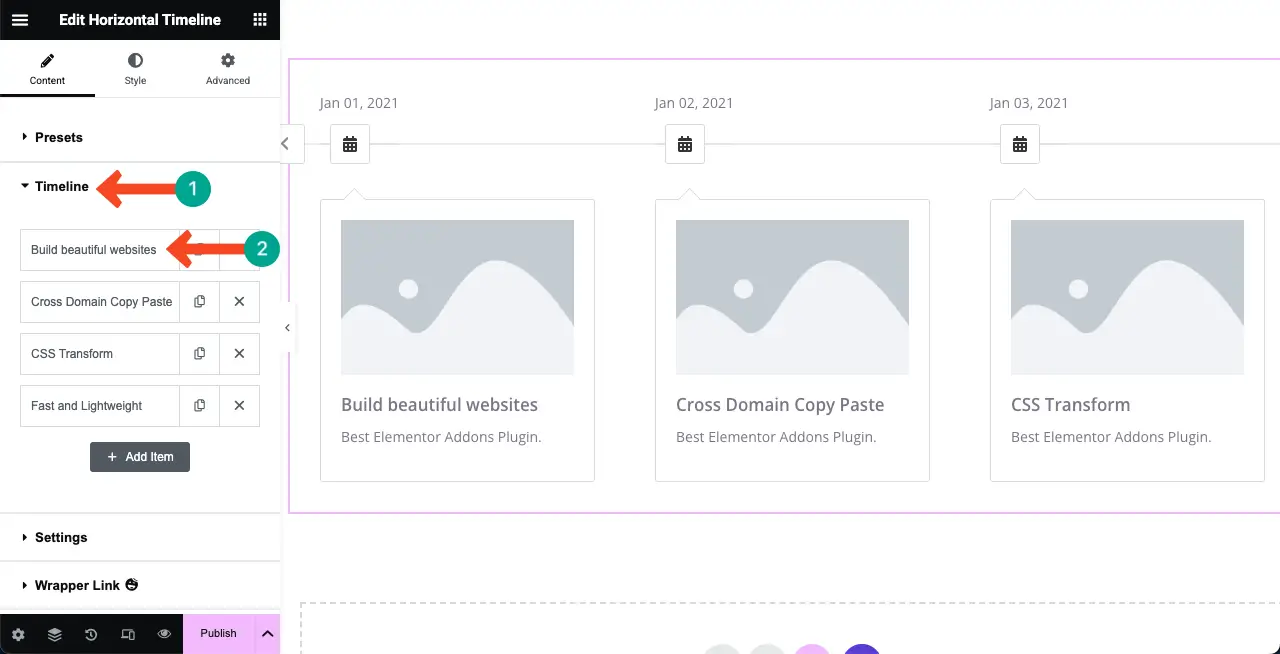This screenshot has width=1280, height=654.
Task: Switch to the Style tab
Action: pos(135,69)
